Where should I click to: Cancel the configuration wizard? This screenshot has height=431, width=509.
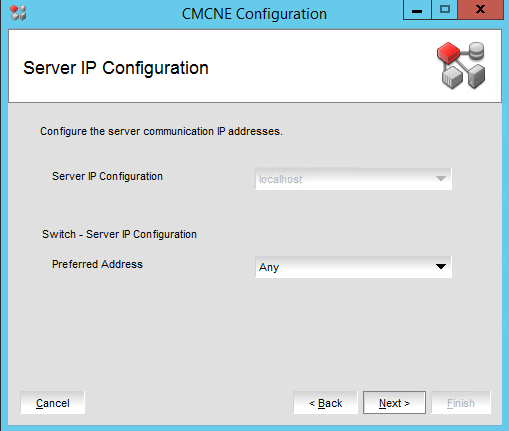[53, 403]
